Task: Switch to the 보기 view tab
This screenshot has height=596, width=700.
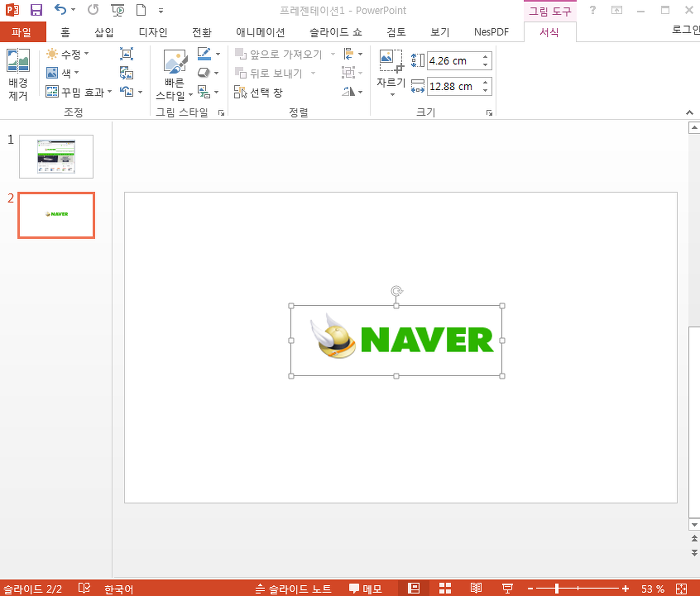Action: pos(440,32)
